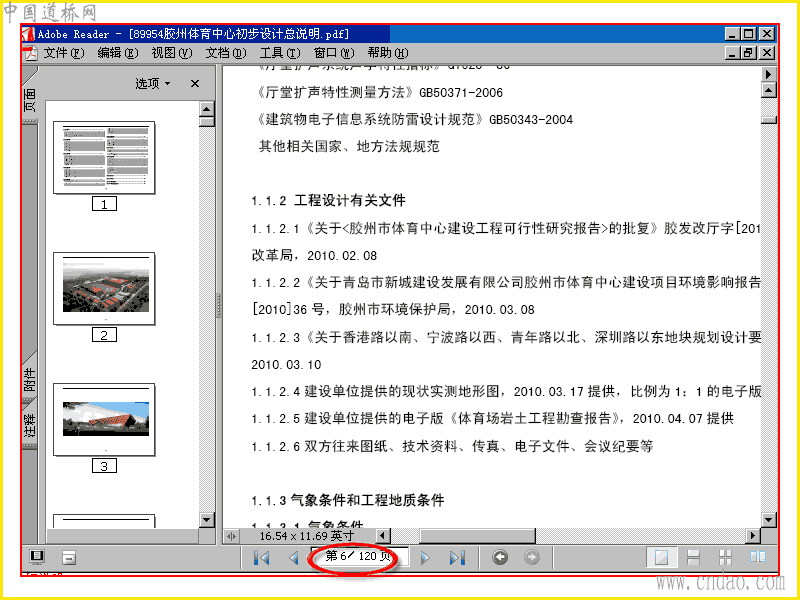Image resolution: width=800 pixels, height=600 pixels.
Task: Open the 文件 file menu
Action: pos(63,53)
